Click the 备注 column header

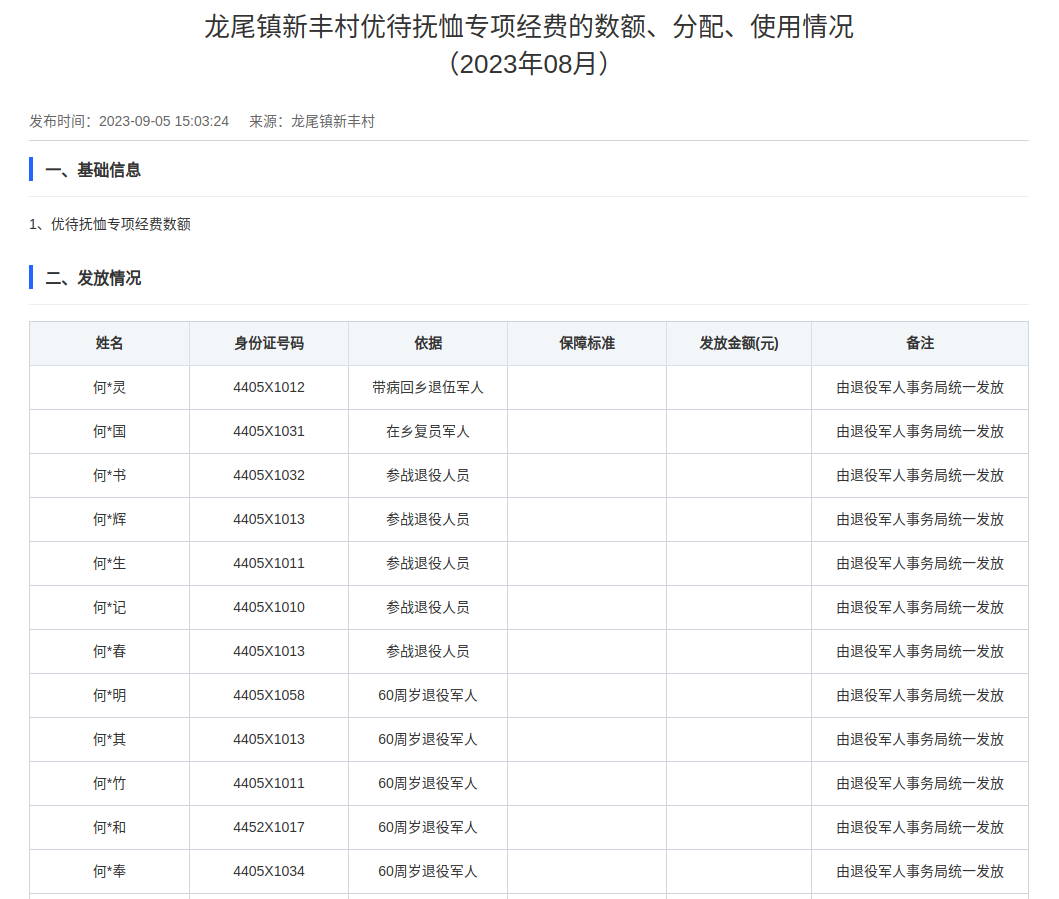pos(920,344)
